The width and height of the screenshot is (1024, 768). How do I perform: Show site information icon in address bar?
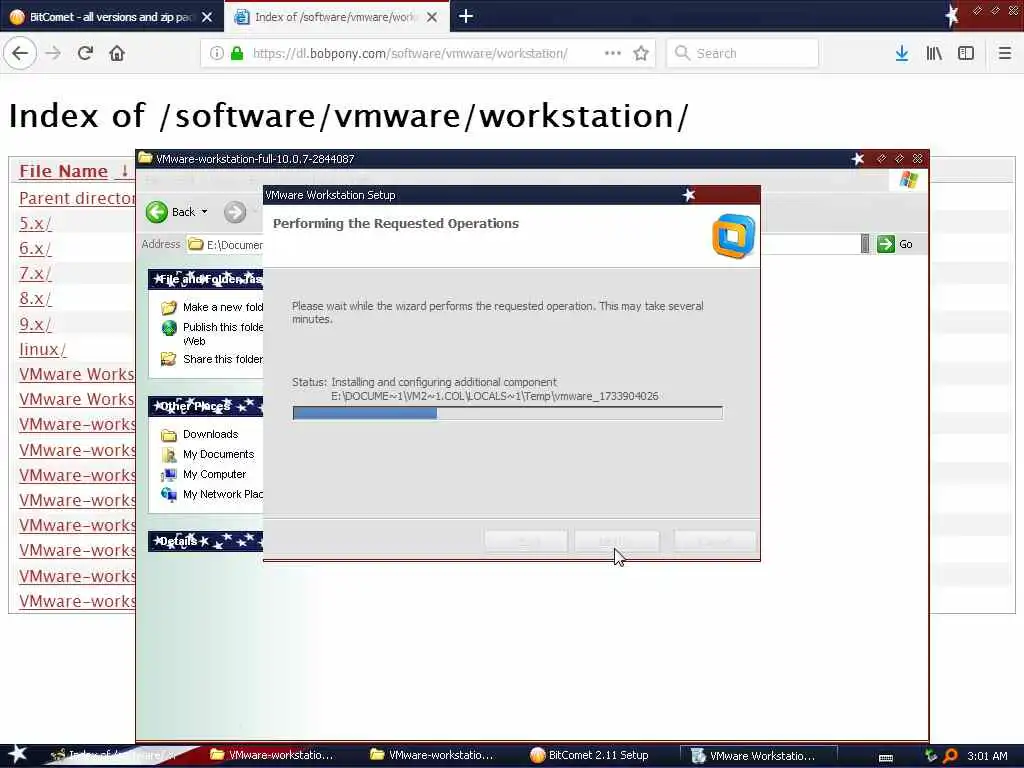(x=216, y=53)
